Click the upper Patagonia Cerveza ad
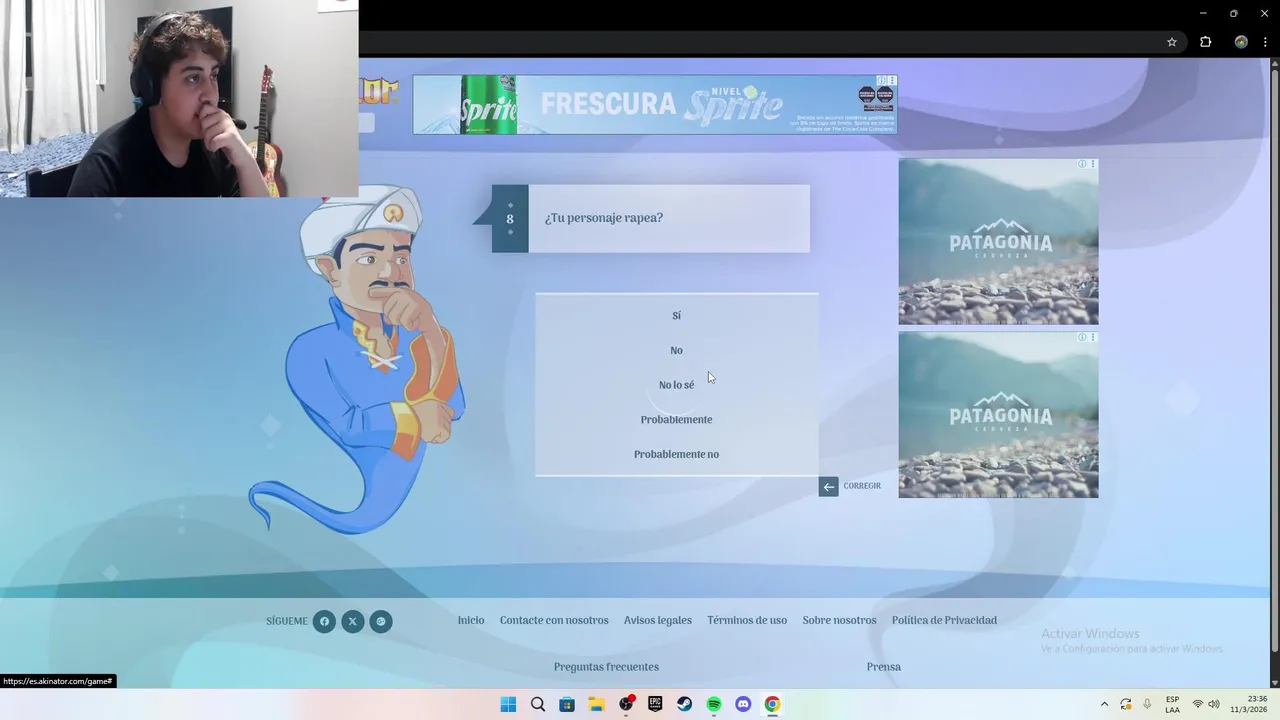 coord(998,241)
